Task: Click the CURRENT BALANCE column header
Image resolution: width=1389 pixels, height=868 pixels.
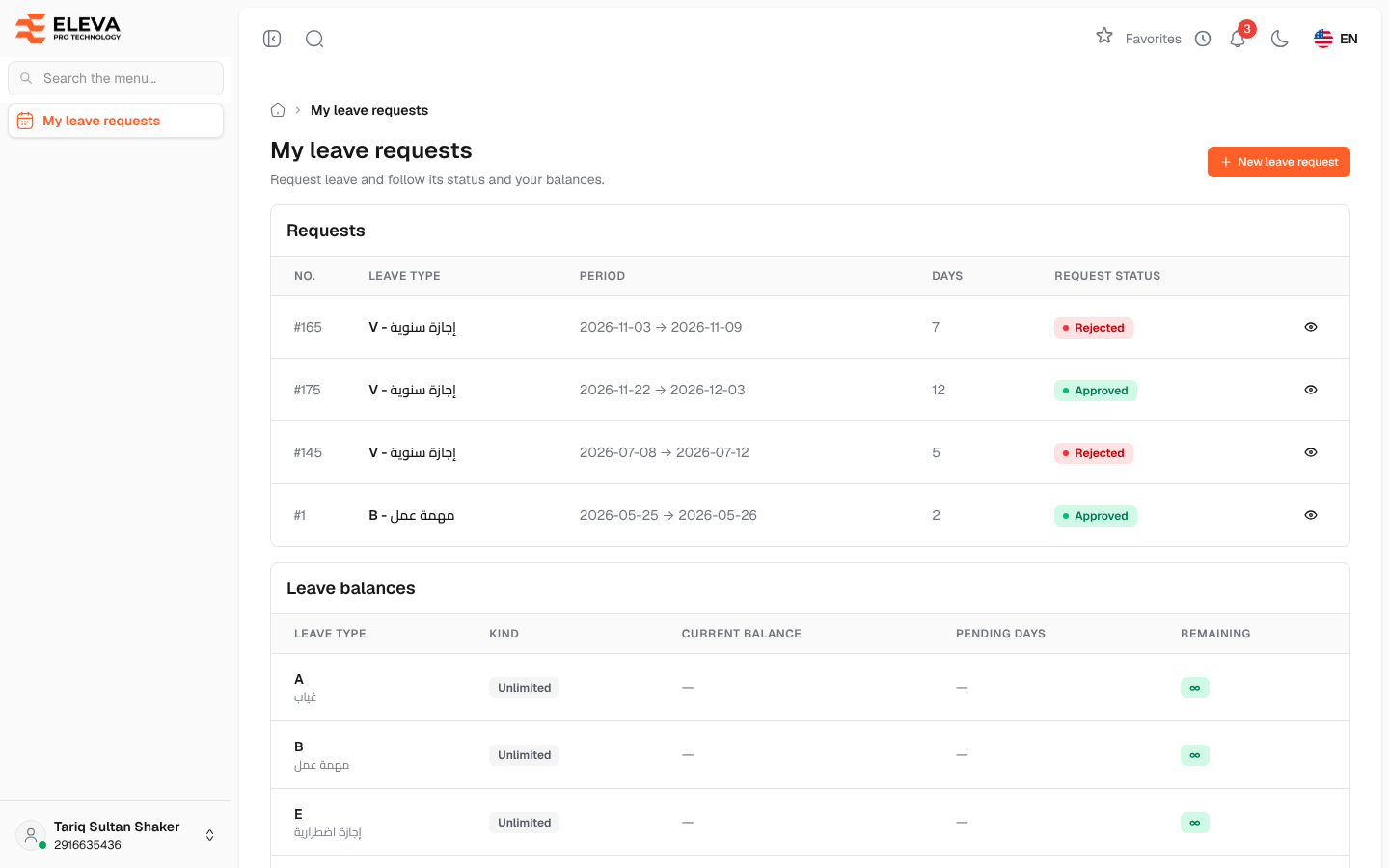Action: point(742,634)
